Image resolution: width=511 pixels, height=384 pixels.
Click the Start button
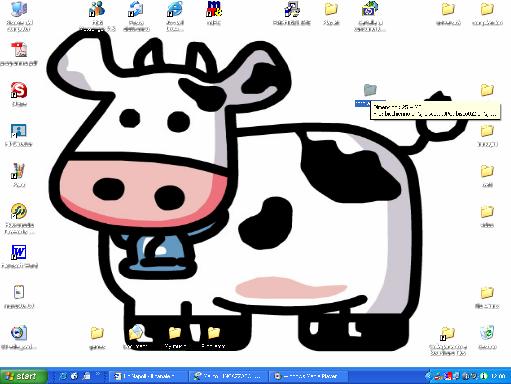[23, 376]
